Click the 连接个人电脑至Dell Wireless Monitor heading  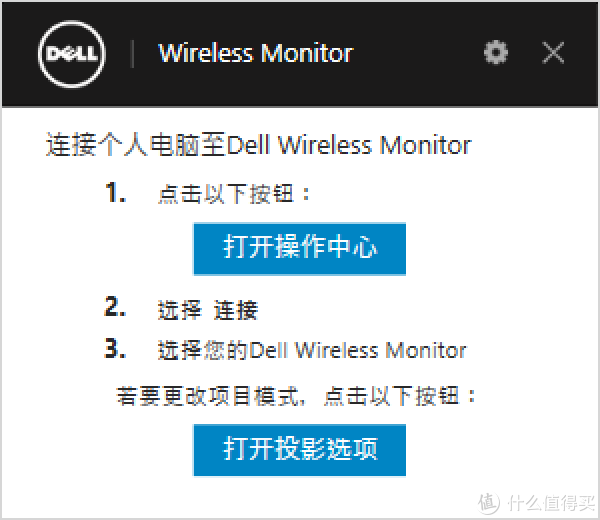[258, 145]
